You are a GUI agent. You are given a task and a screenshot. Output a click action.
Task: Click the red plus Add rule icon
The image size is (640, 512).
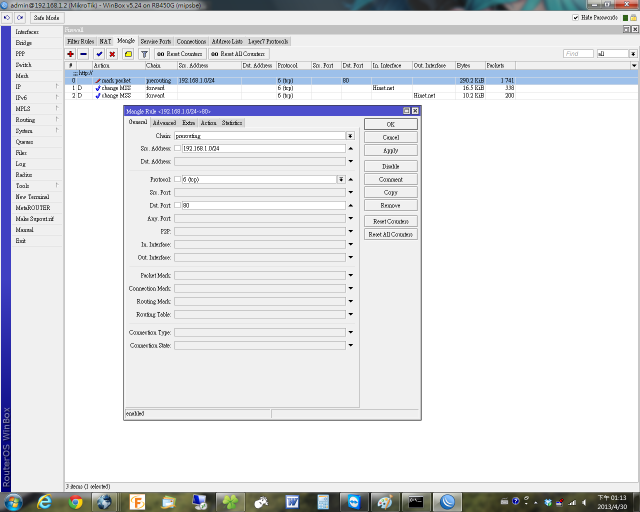70,54
